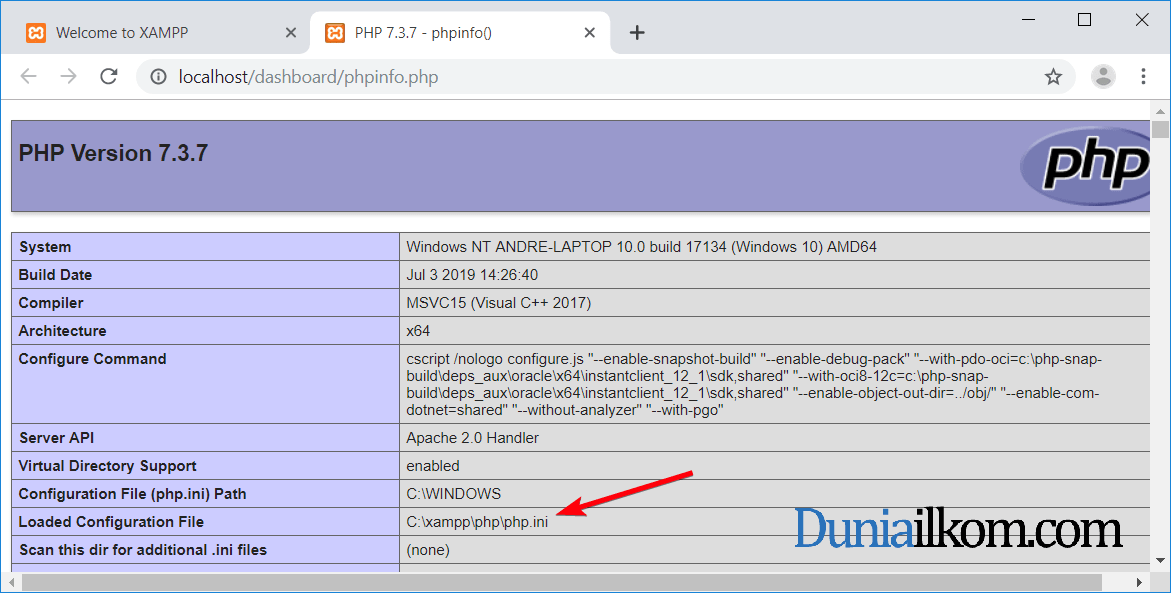Click the forward navigation arrow

click(67, 76)
